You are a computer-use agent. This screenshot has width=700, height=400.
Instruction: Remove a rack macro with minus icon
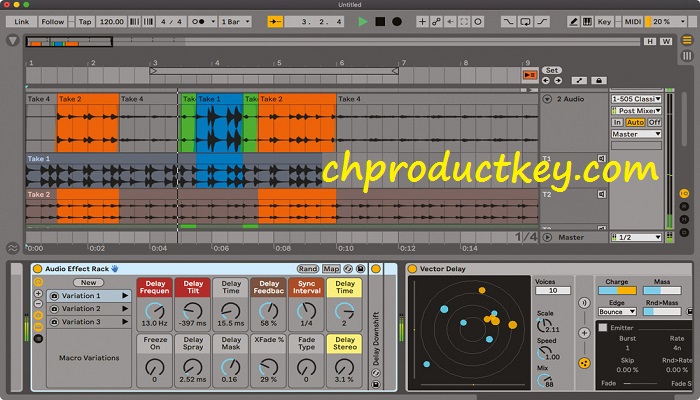38,304
